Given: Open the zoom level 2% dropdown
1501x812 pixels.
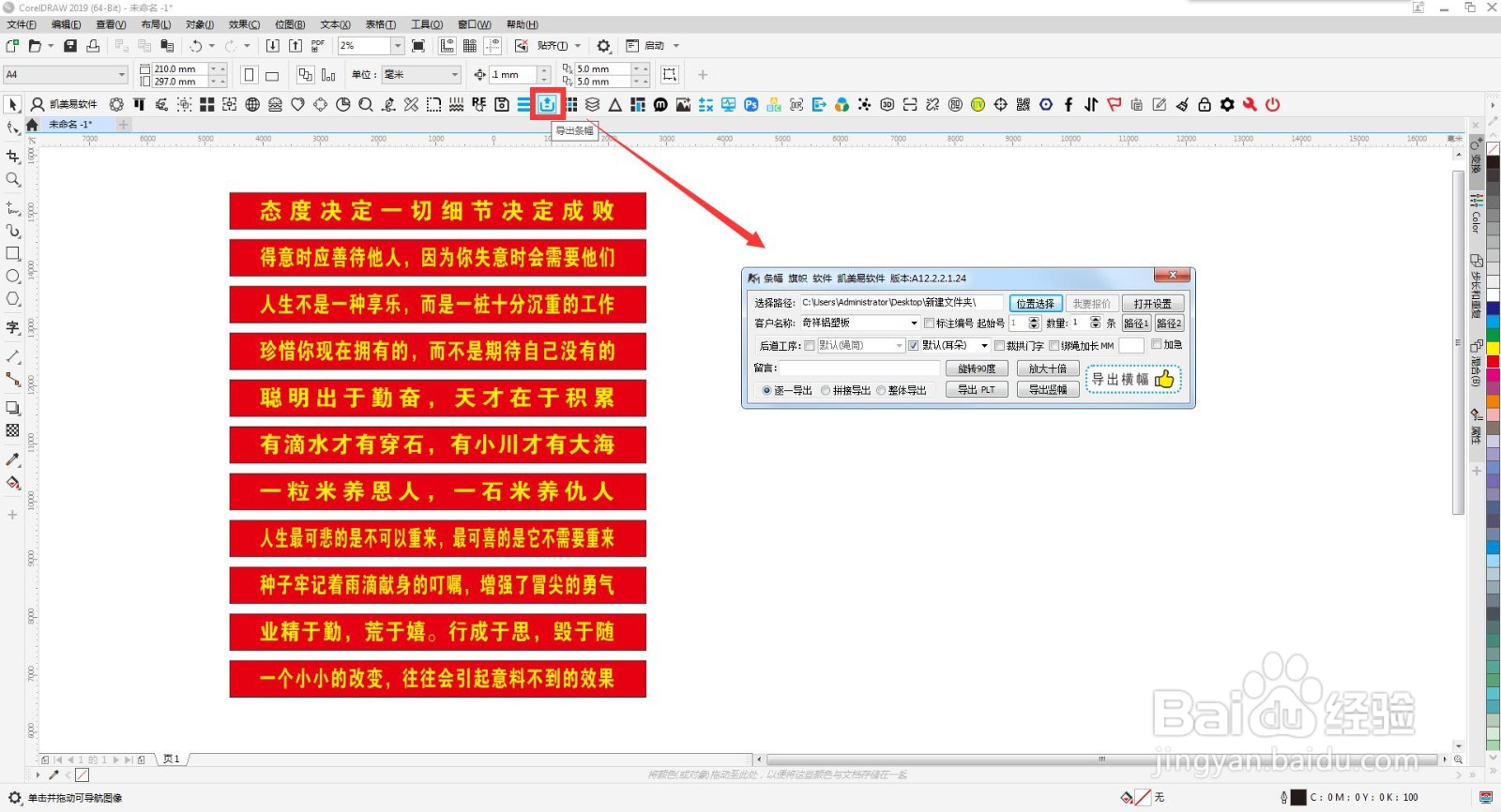Looking at the screenshot, I should click(x=397, y=46).
